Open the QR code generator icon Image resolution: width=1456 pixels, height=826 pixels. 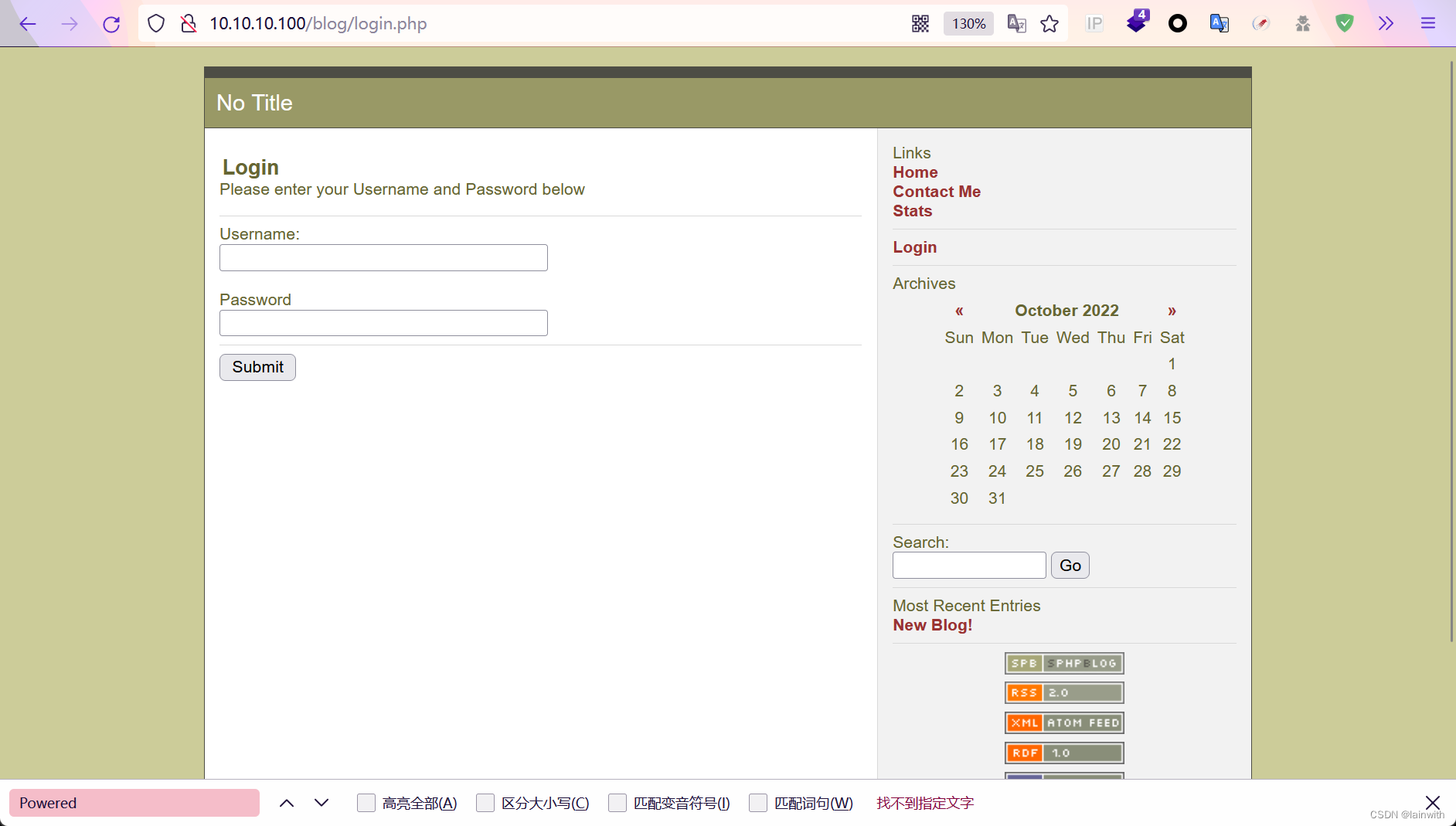[920, 24]
